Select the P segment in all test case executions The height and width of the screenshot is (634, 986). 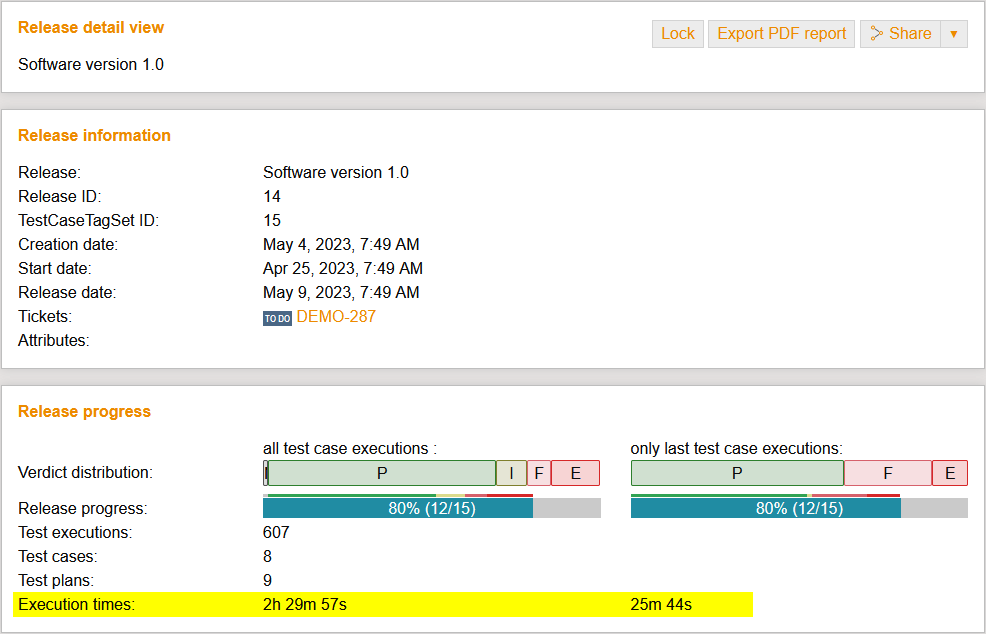381,473
